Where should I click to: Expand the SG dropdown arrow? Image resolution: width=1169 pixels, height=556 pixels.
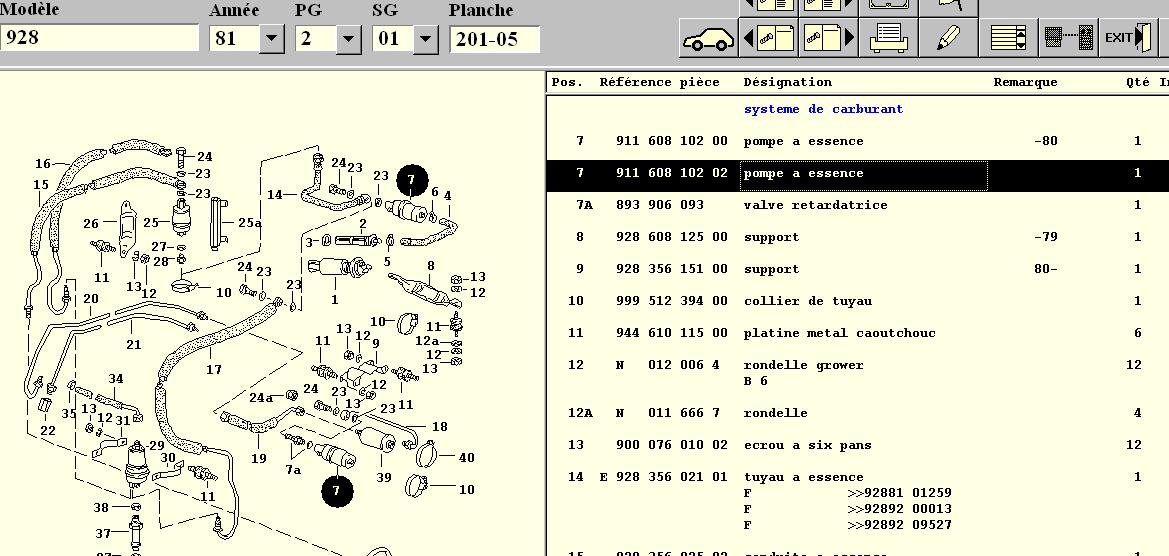[x=425, y=39]
